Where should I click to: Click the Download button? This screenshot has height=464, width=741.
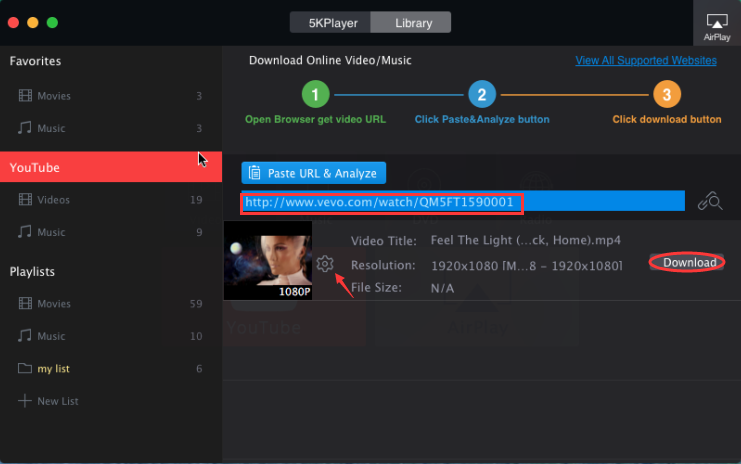coord(690,263)
